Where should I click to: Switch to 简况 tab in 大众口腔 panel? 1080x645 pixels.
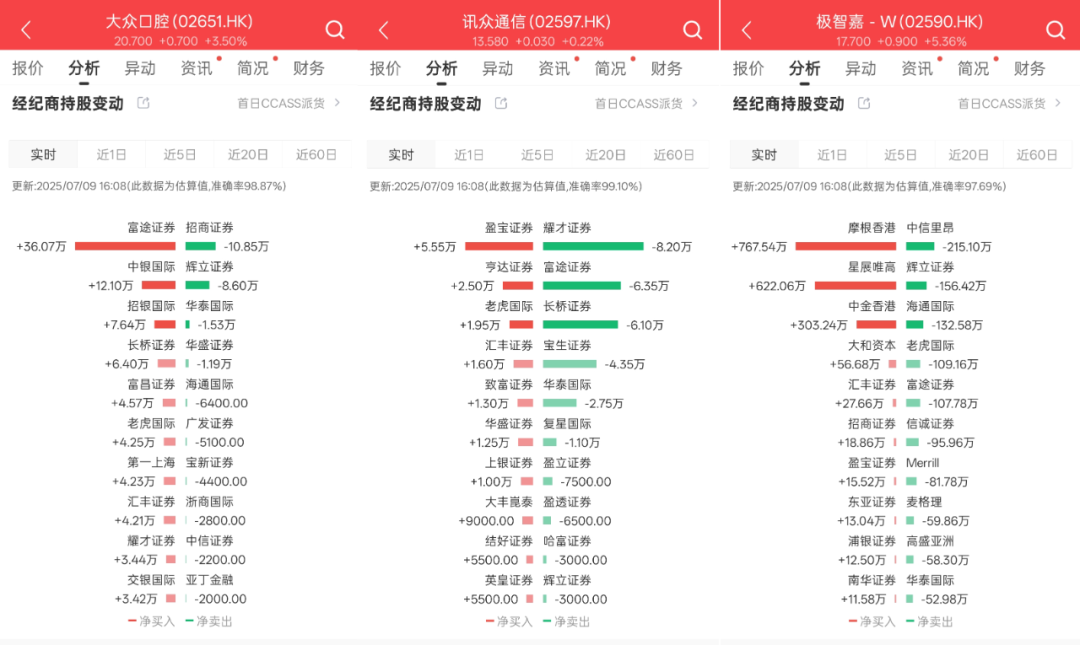coord(253,68)
